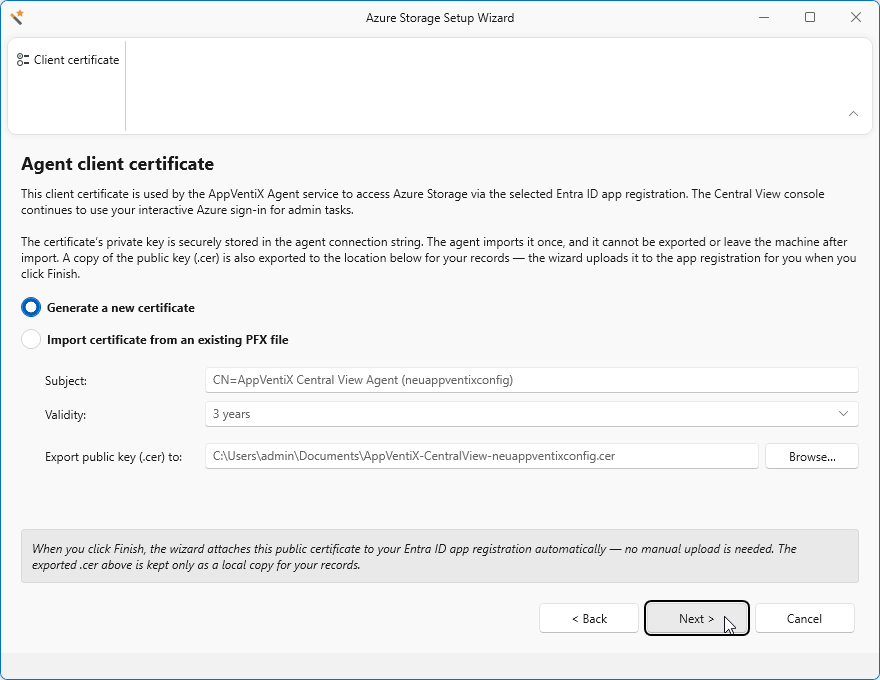Click the Client certificate step list icon

point(23,59)
